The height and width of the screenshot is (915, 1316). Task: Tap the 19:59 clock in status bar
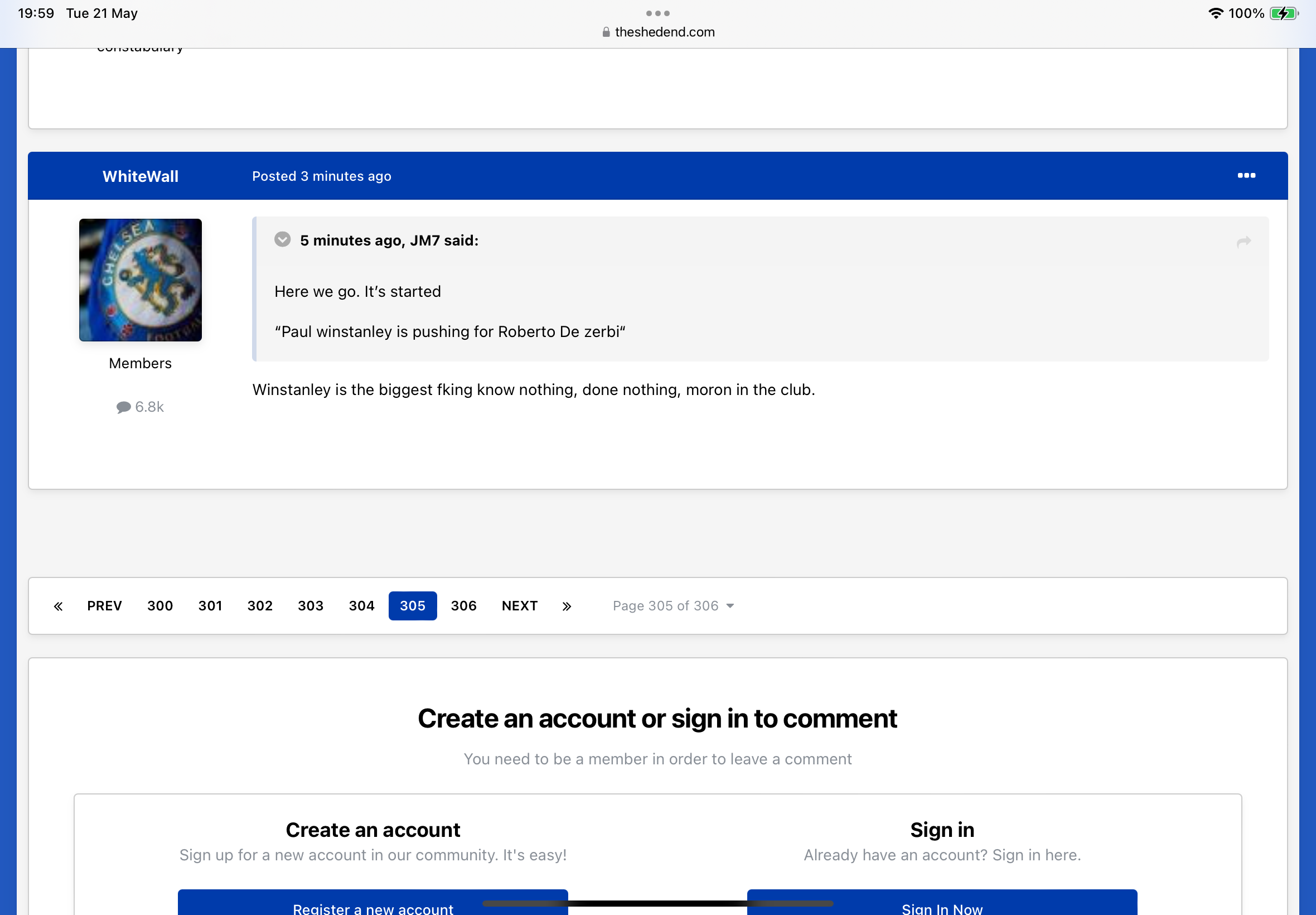point(36,13)
